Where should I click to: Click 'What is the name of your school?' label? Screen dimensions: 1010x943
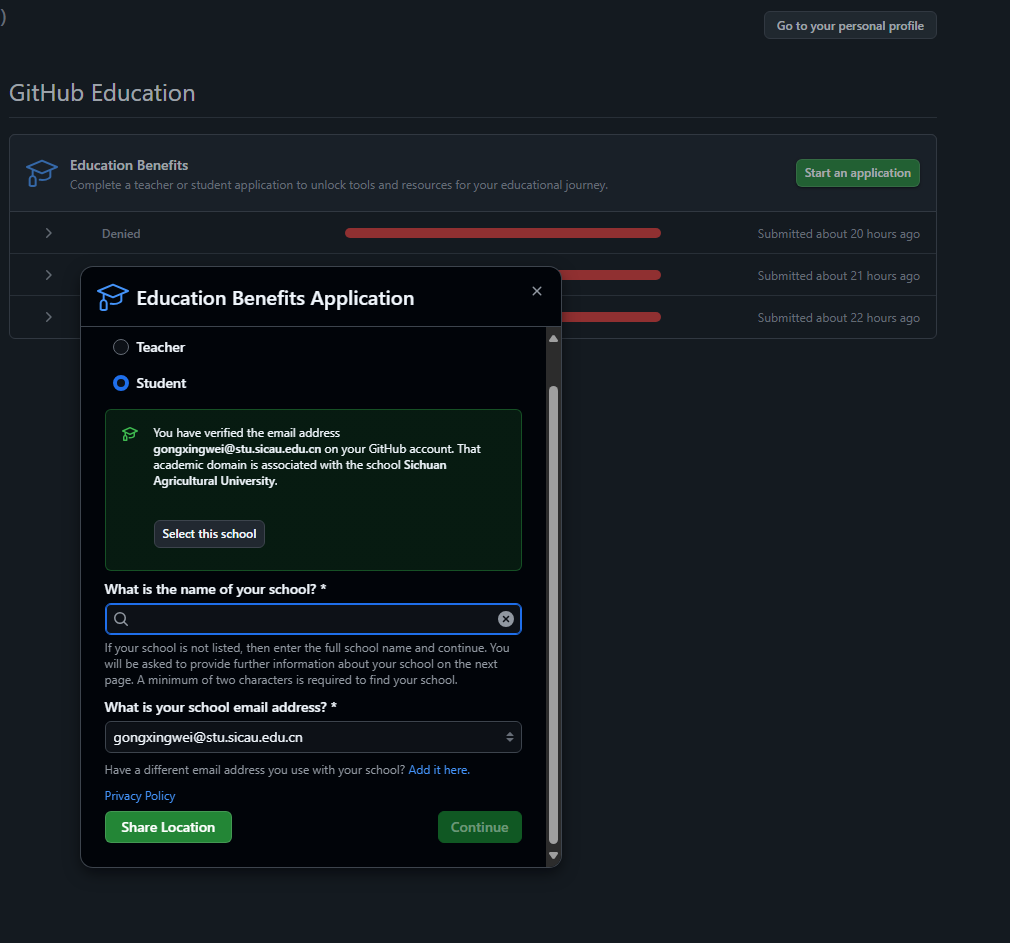215,589
